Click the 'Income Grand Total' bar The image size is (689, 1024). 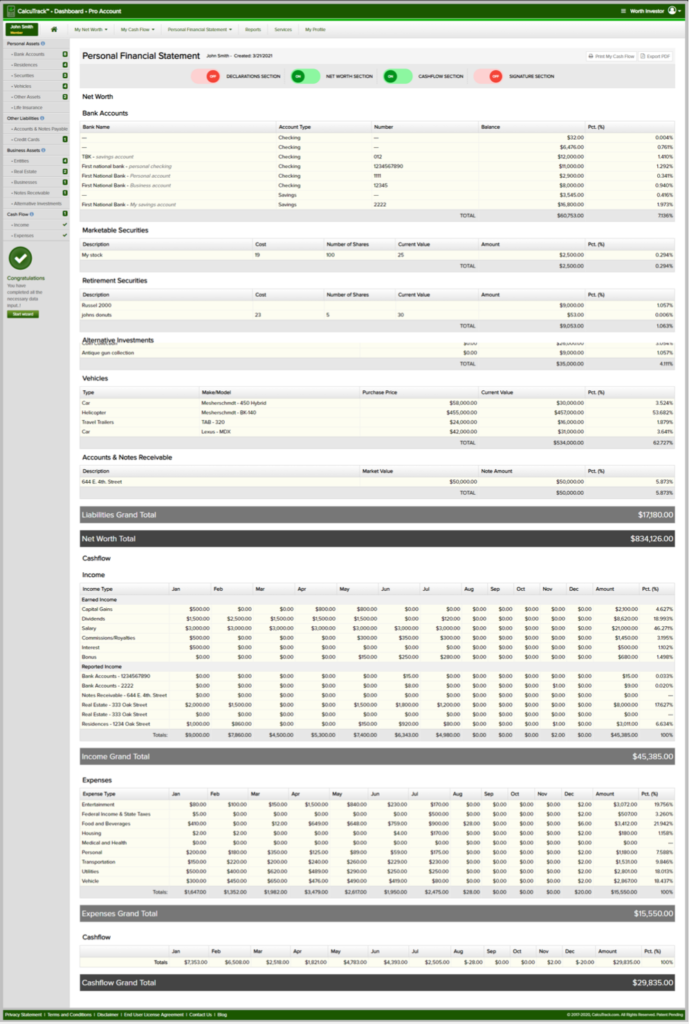pos(377,756)
